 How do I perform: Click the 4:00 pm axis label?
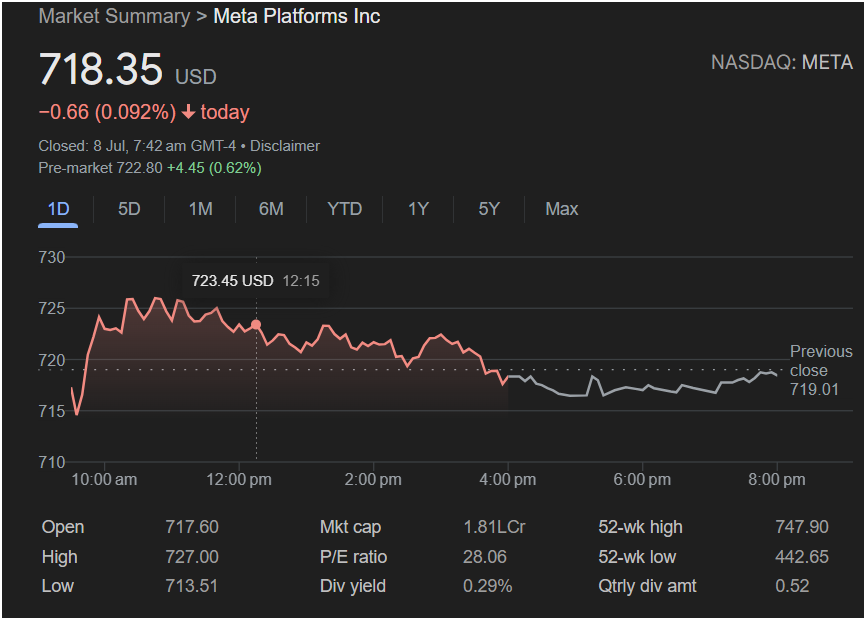[x=508, y=480]
